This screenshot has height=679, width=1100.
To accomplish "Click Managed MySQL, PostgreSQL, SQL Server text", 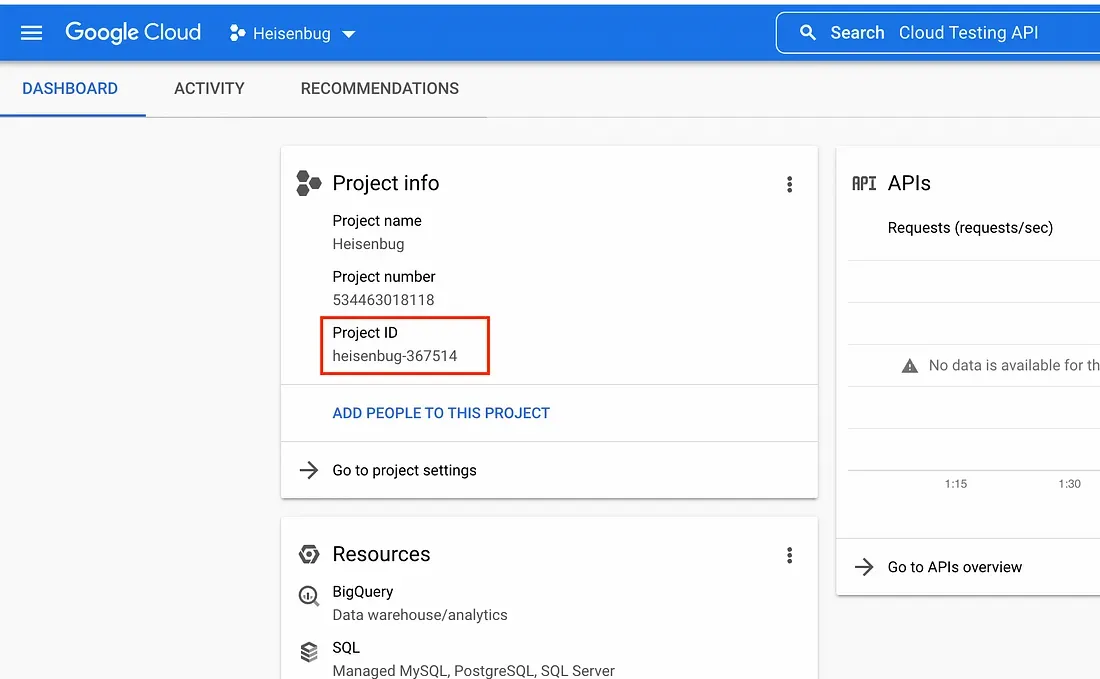I will point(474,671).
